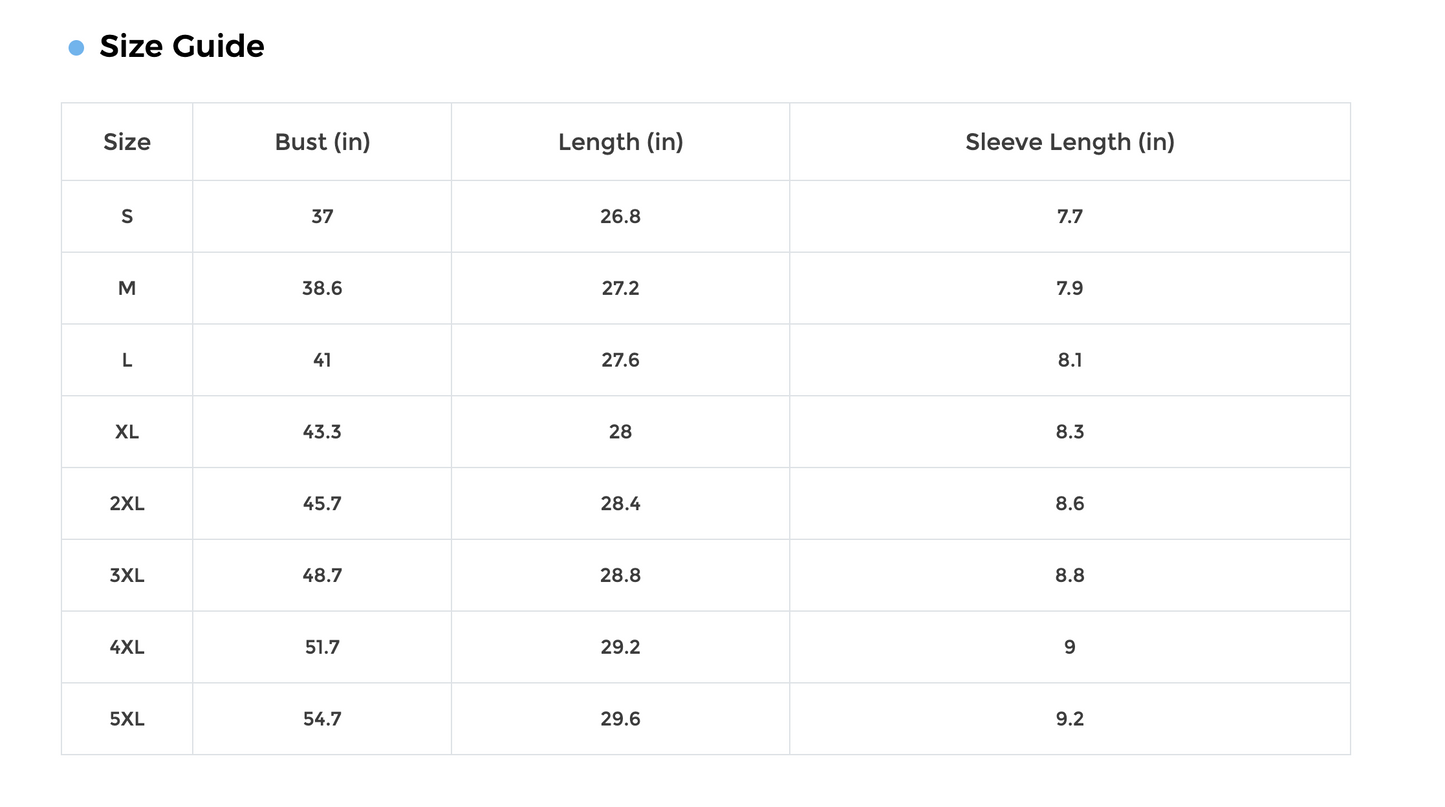Click the length value 29.6
The width and height of the screenshot is (1445, 807).
(620, 719)
